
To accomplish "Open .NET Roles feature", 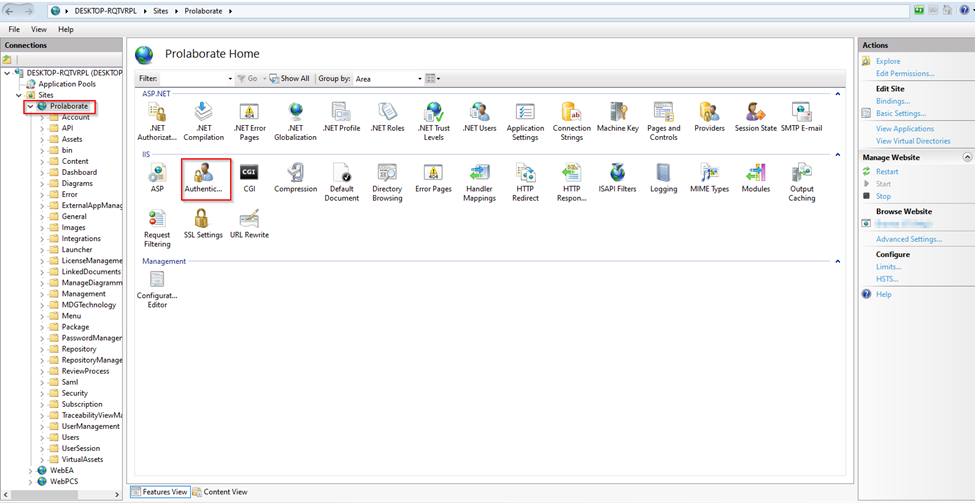I will pyautogui.click(x=387, y=118).
